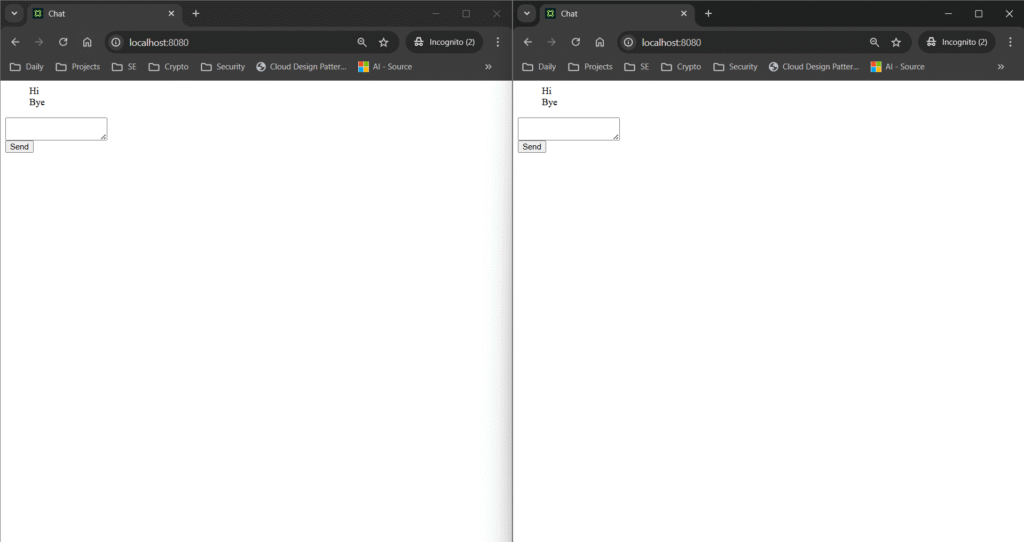Close the Chat tab in left window
This screenshot has width=1024, height=542.
171,13
